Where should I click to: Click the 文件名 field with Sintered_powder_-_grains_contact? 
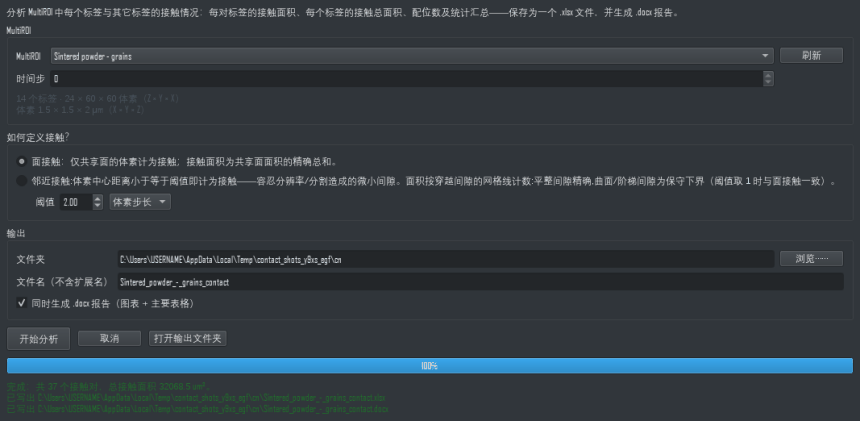tap(480, 282)
